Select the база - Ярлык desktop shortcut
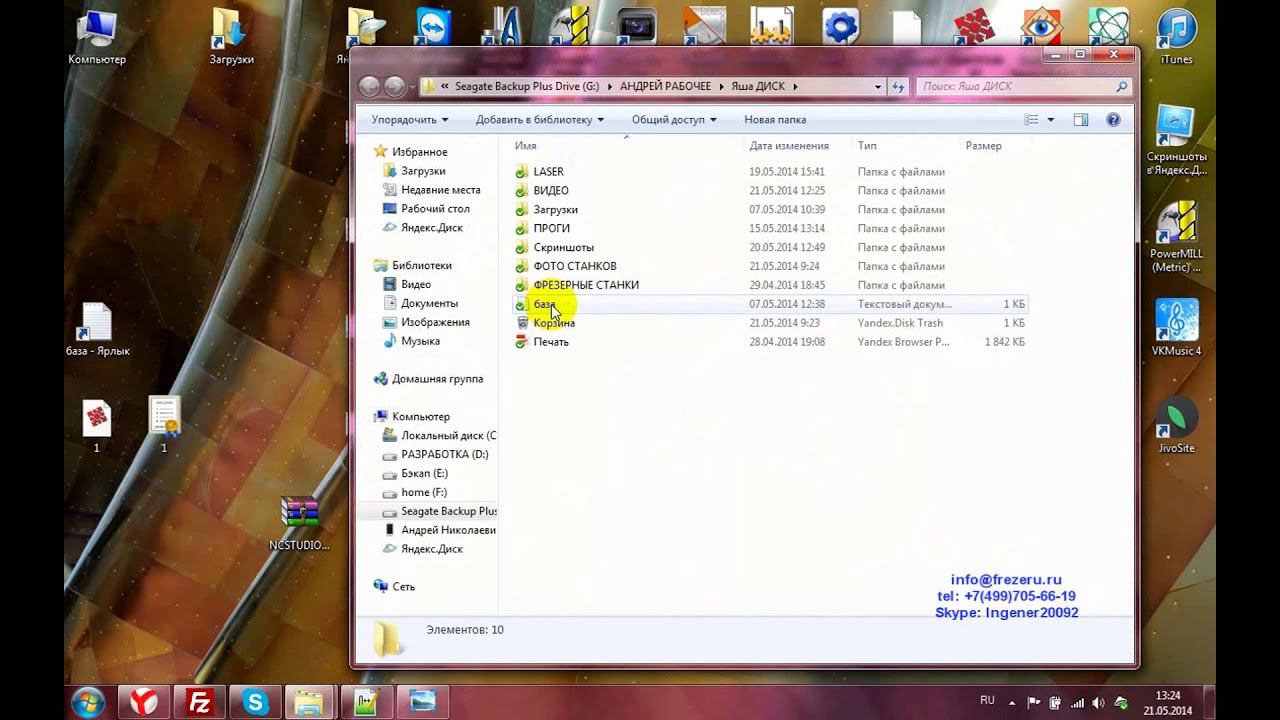 tap(97, 330)
